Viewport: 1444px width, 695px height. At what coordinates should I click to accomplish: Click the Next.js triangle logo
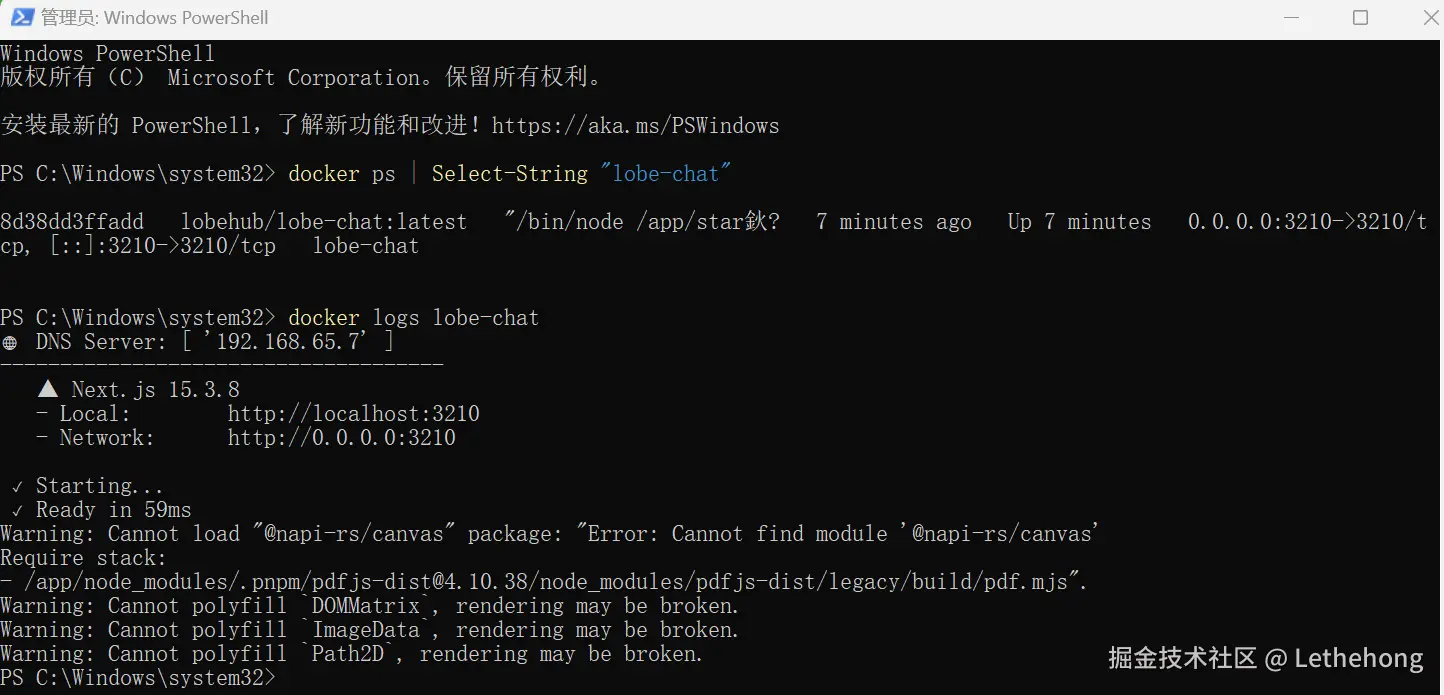tap(48, 390)
